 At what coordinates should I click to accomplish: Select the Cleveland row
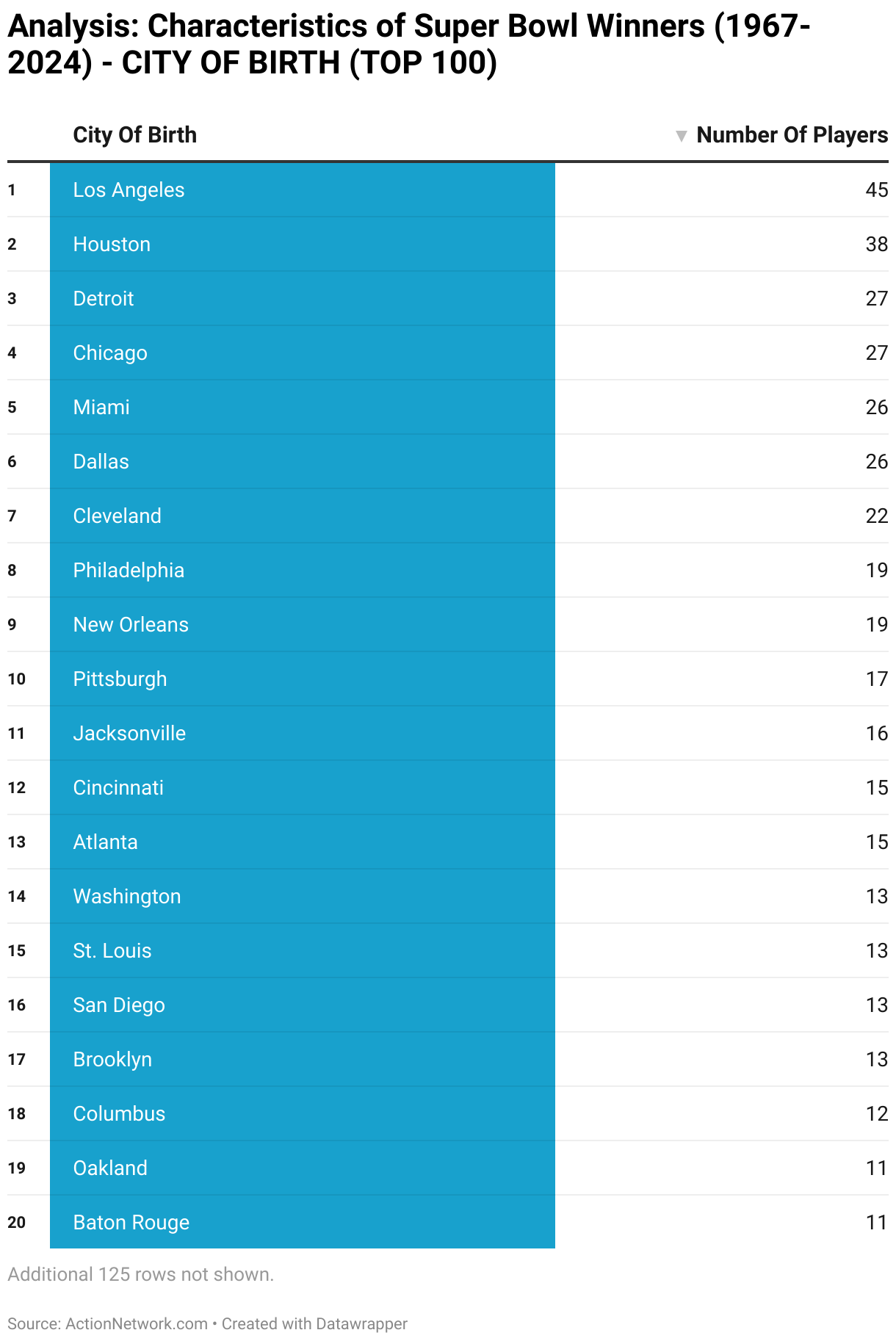click(x=448, y=516)
